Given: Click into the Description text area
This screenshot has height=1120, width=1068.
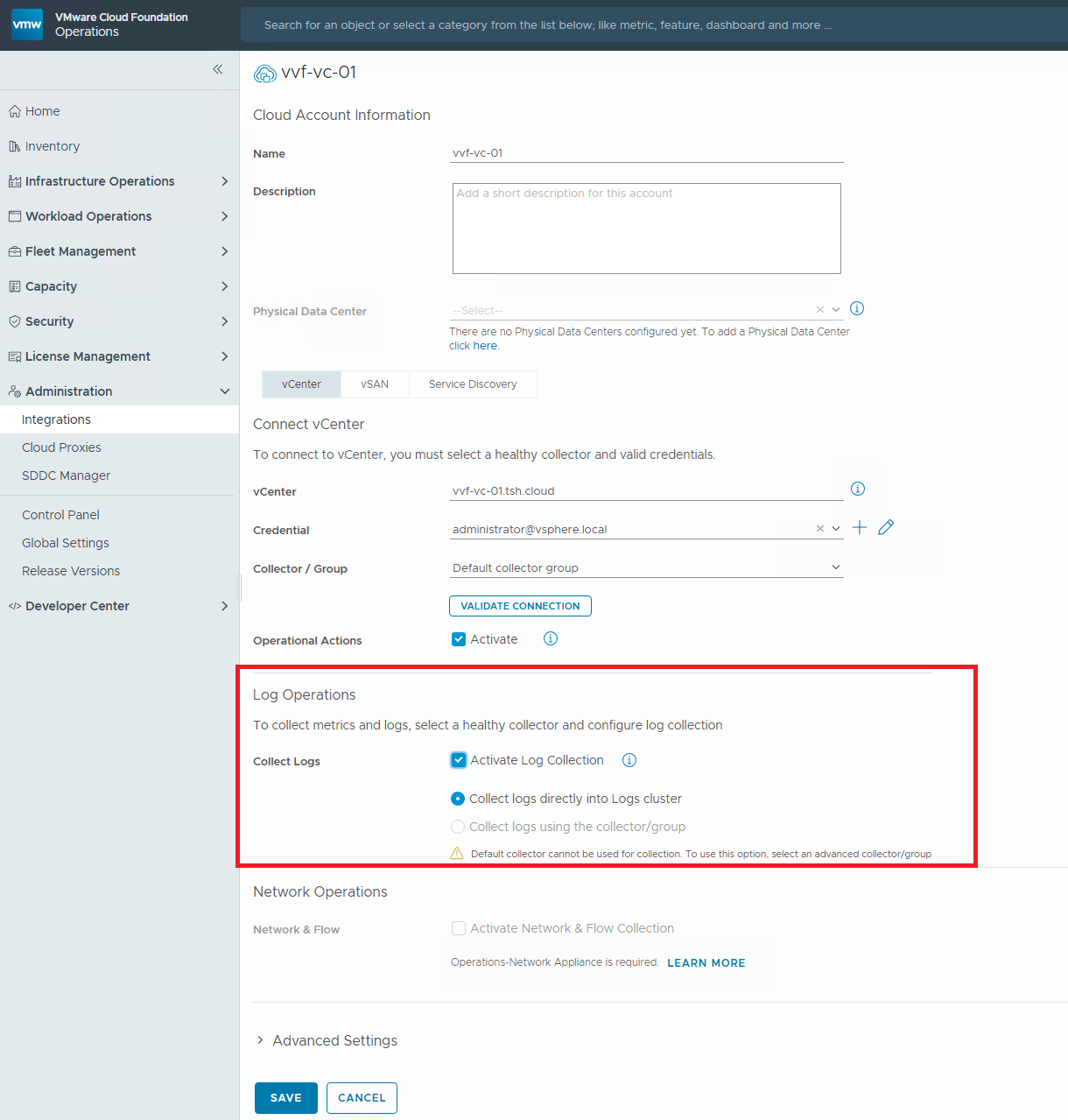Looking at the screenshot, I should (x=646, y=229).
